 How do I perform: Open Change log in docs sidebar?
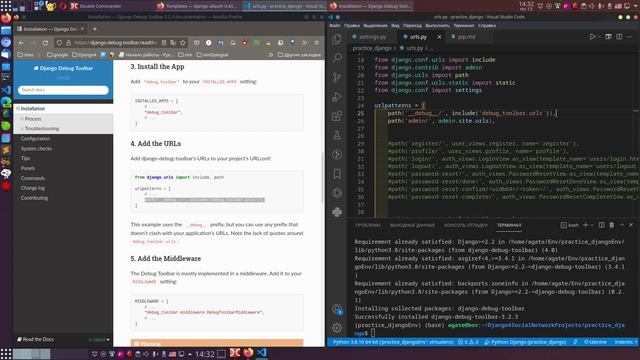(x=33, y=188)
